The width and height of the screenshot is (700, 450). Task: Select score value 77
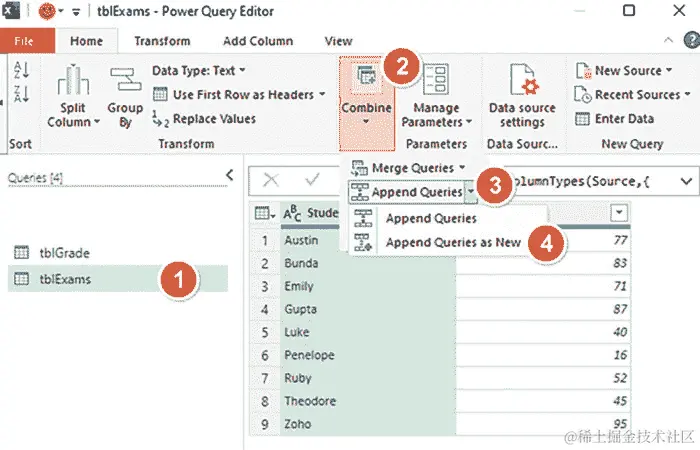pos(620,240)
